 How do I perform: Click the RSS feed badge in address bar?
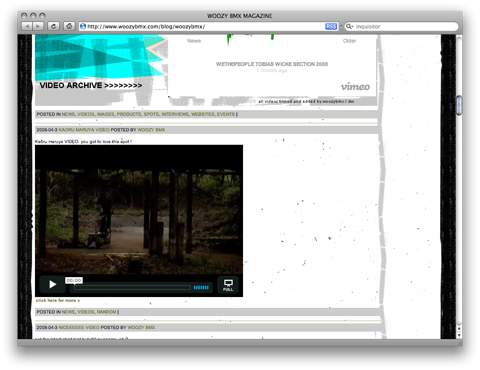point(331,26)
